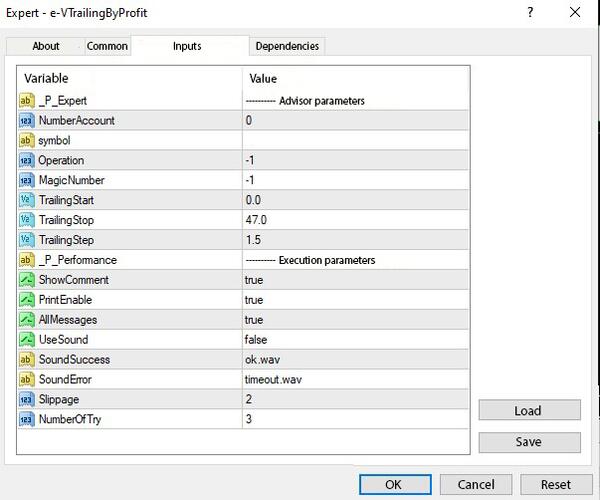The height and width of the screenshot is (500, 600).
Task: Click the double-type icon beside TrailingStop
Action: (x=26, y=220)
